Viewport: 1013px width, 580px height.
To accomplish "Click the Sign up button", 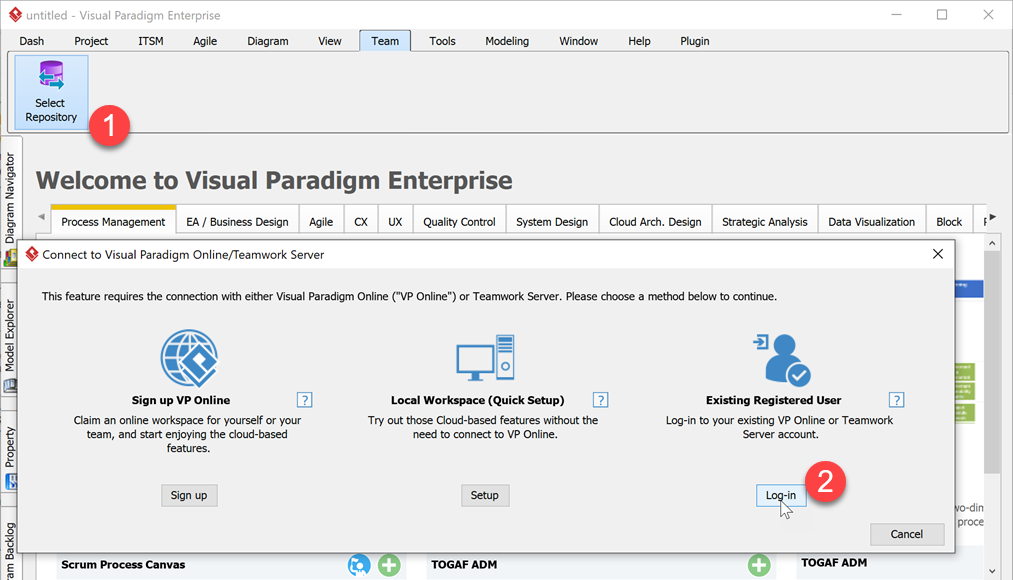I will 189,495.
